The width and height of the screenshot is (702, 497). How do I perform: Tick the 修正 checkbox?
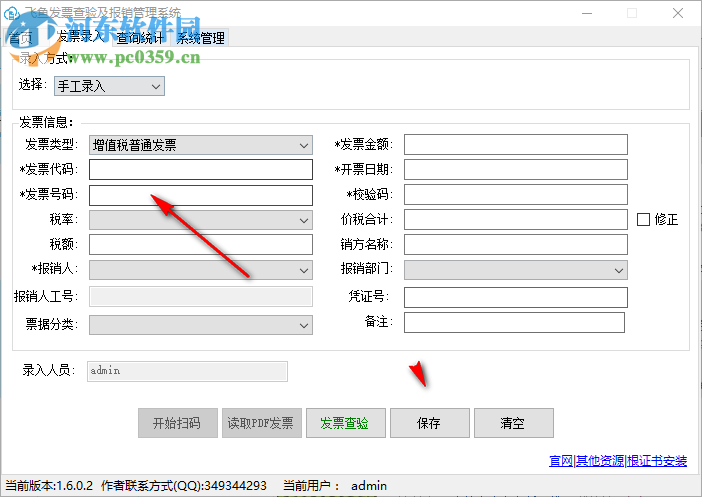point(643,219)
